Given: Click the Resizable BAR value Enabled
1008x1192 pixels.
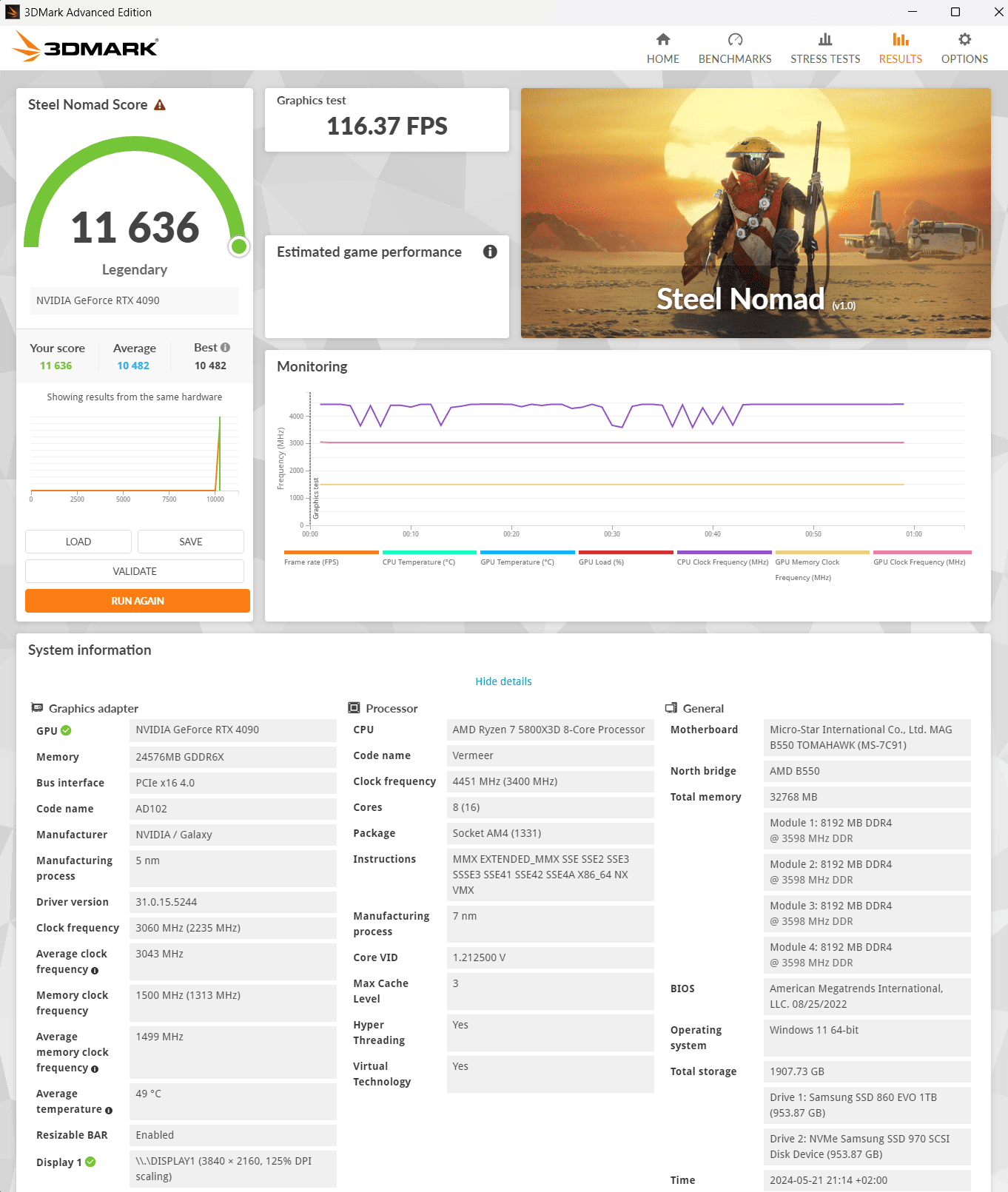Looking at the screenshot, I should [x=233, y=1135].
